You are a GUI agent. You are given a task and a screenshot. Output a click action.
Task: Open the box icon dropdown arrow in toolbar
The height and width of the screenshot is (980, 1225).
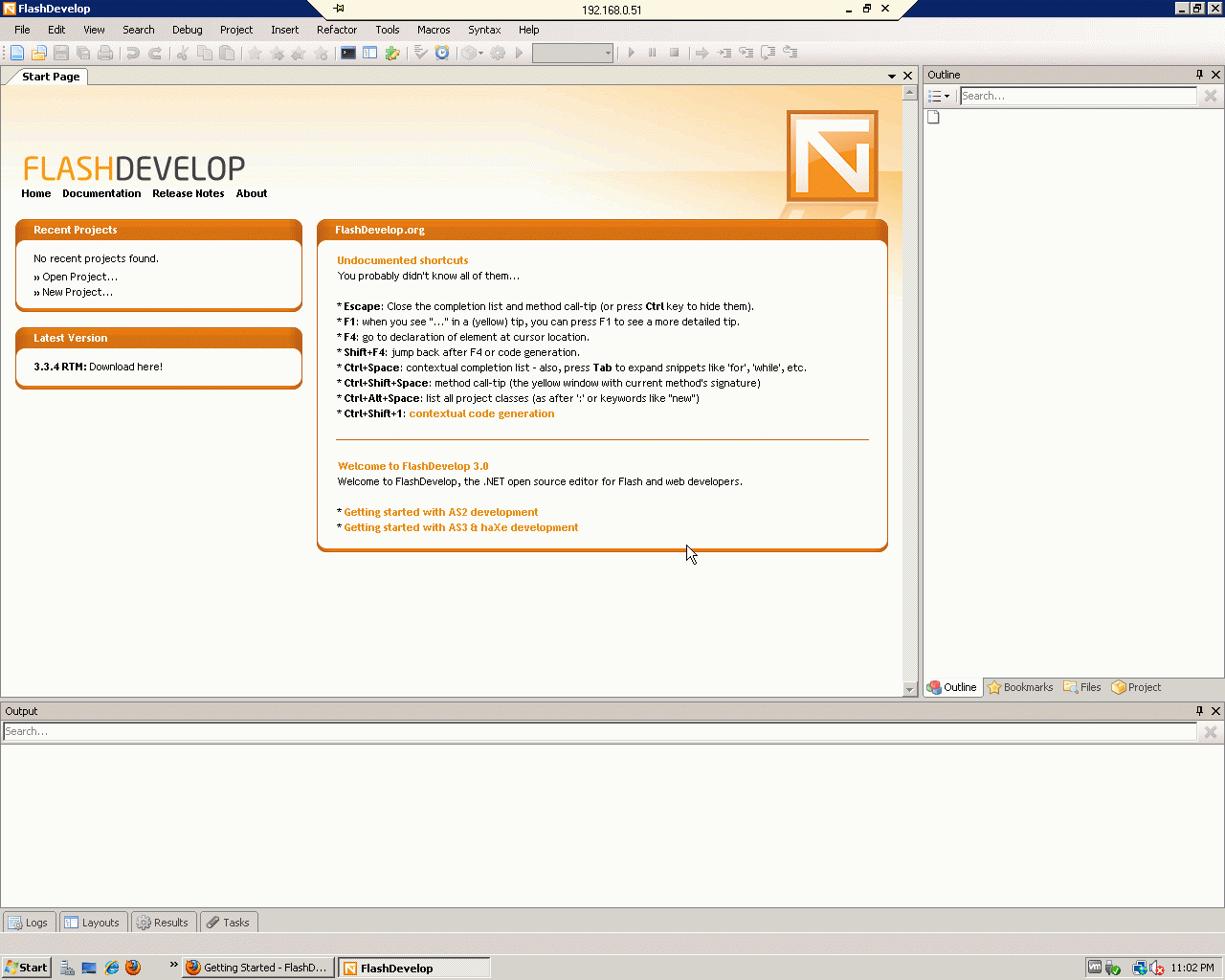tap(481, 53)
